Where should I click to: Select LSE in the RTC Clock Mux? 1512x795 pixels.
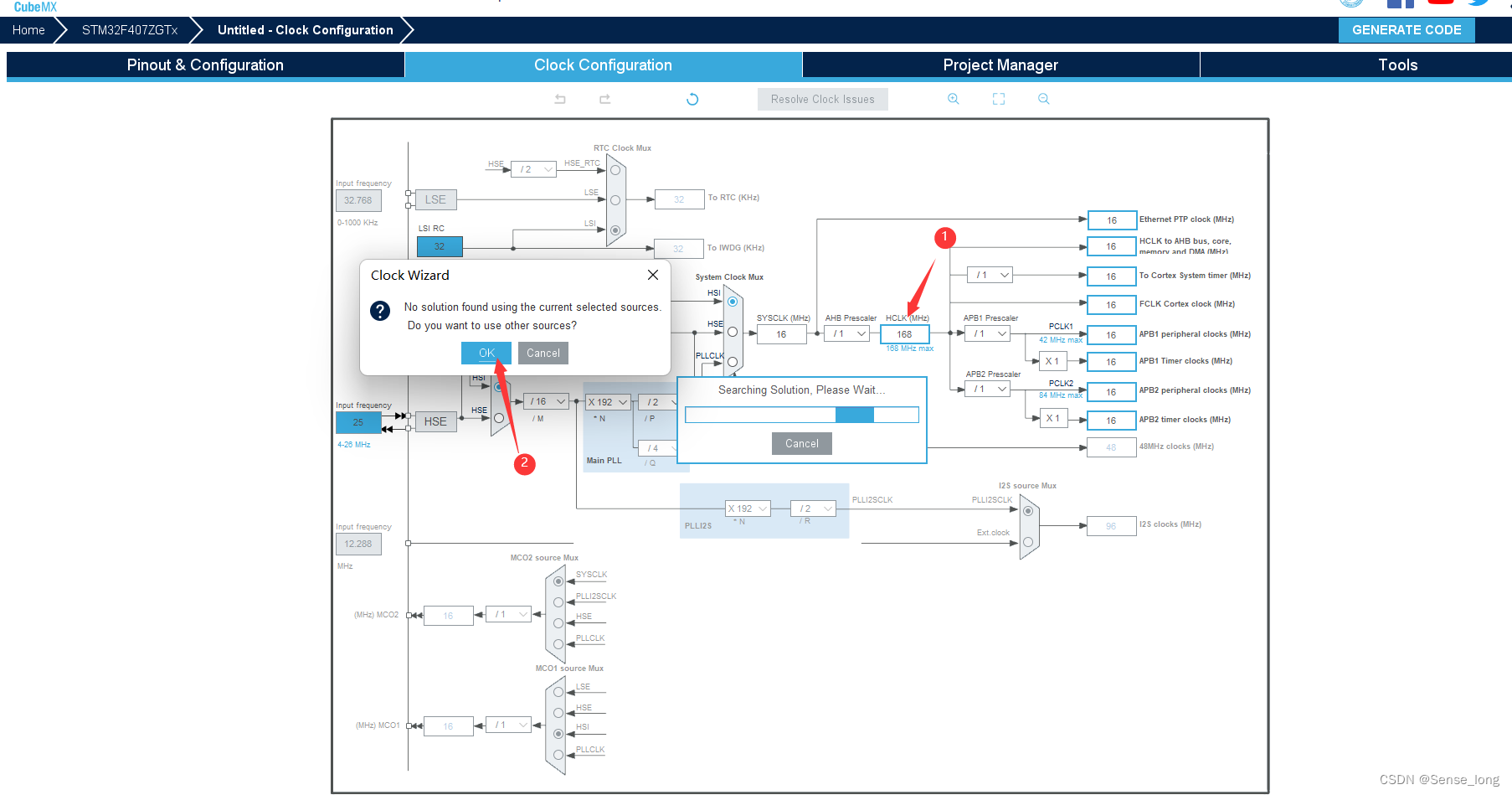click(x=615, y=200)
